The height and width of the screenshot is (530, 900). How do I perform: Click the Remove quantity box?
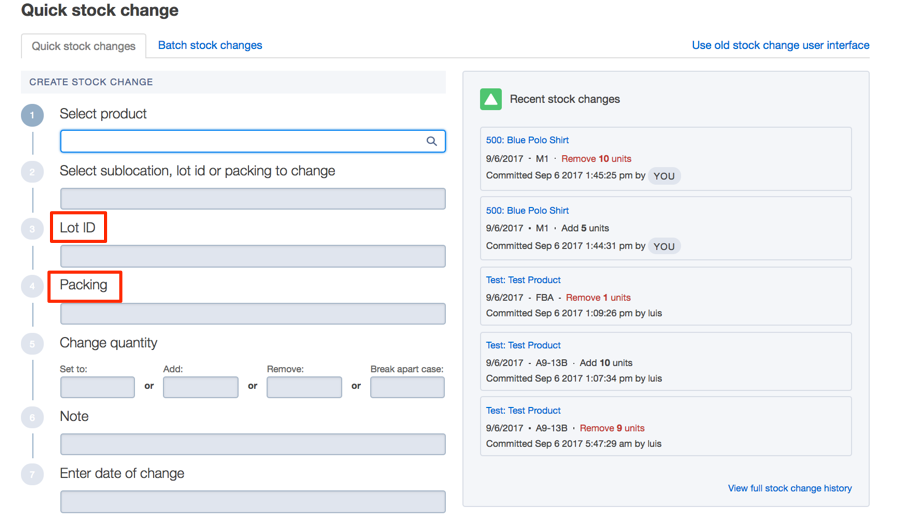pyautogui.click(x=304, y=387)
